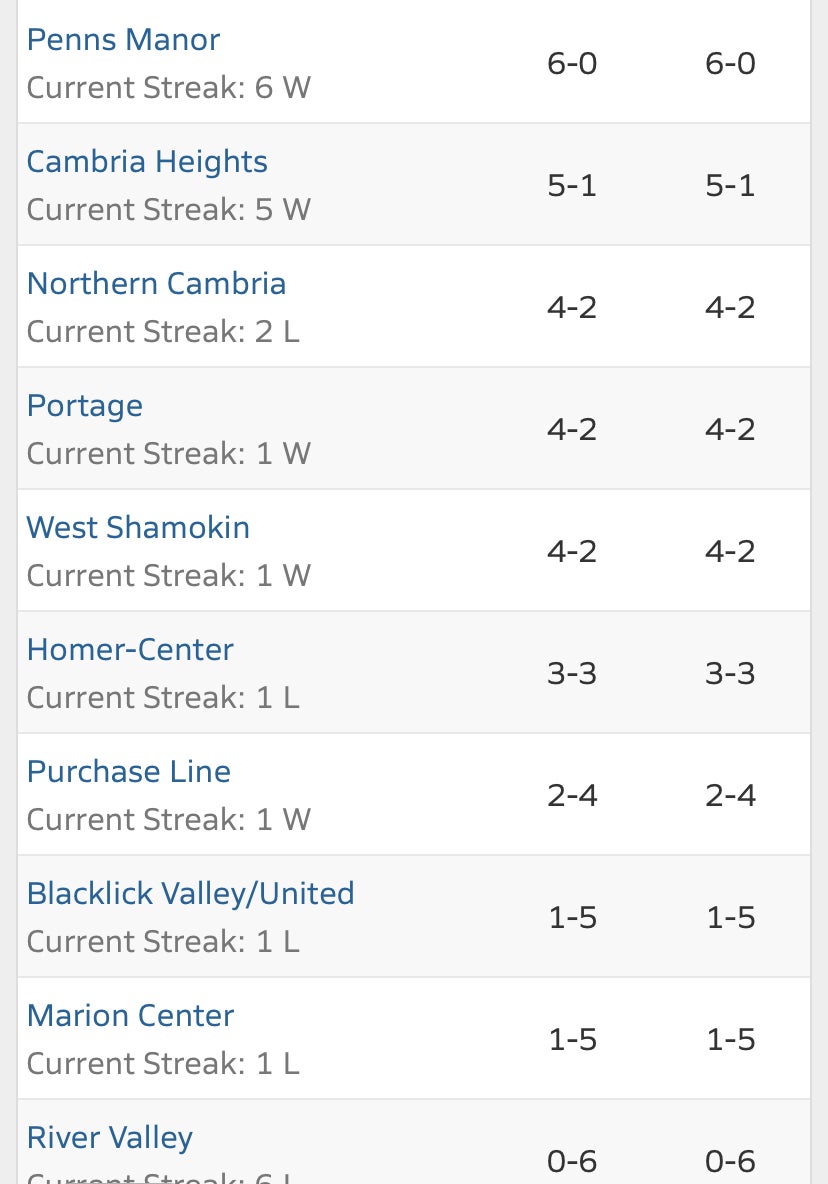
Task: Open the Blacklick Valley/United team link
Action: click(x=191, y=894)
